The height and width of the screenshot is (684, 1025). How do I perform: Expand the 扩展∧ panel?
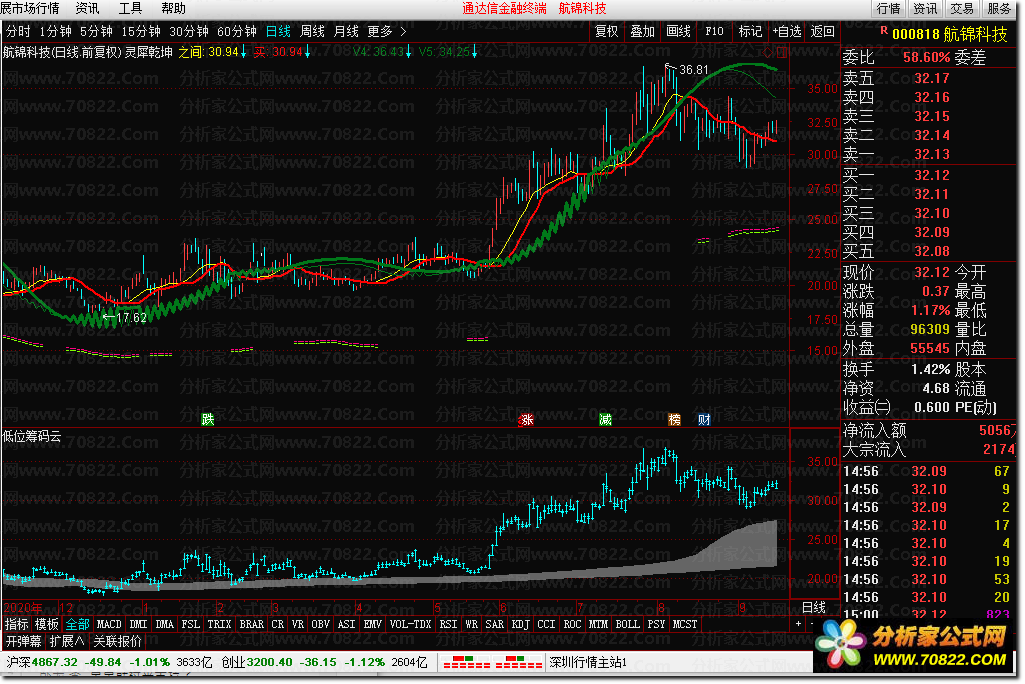[x=67, y=641]
